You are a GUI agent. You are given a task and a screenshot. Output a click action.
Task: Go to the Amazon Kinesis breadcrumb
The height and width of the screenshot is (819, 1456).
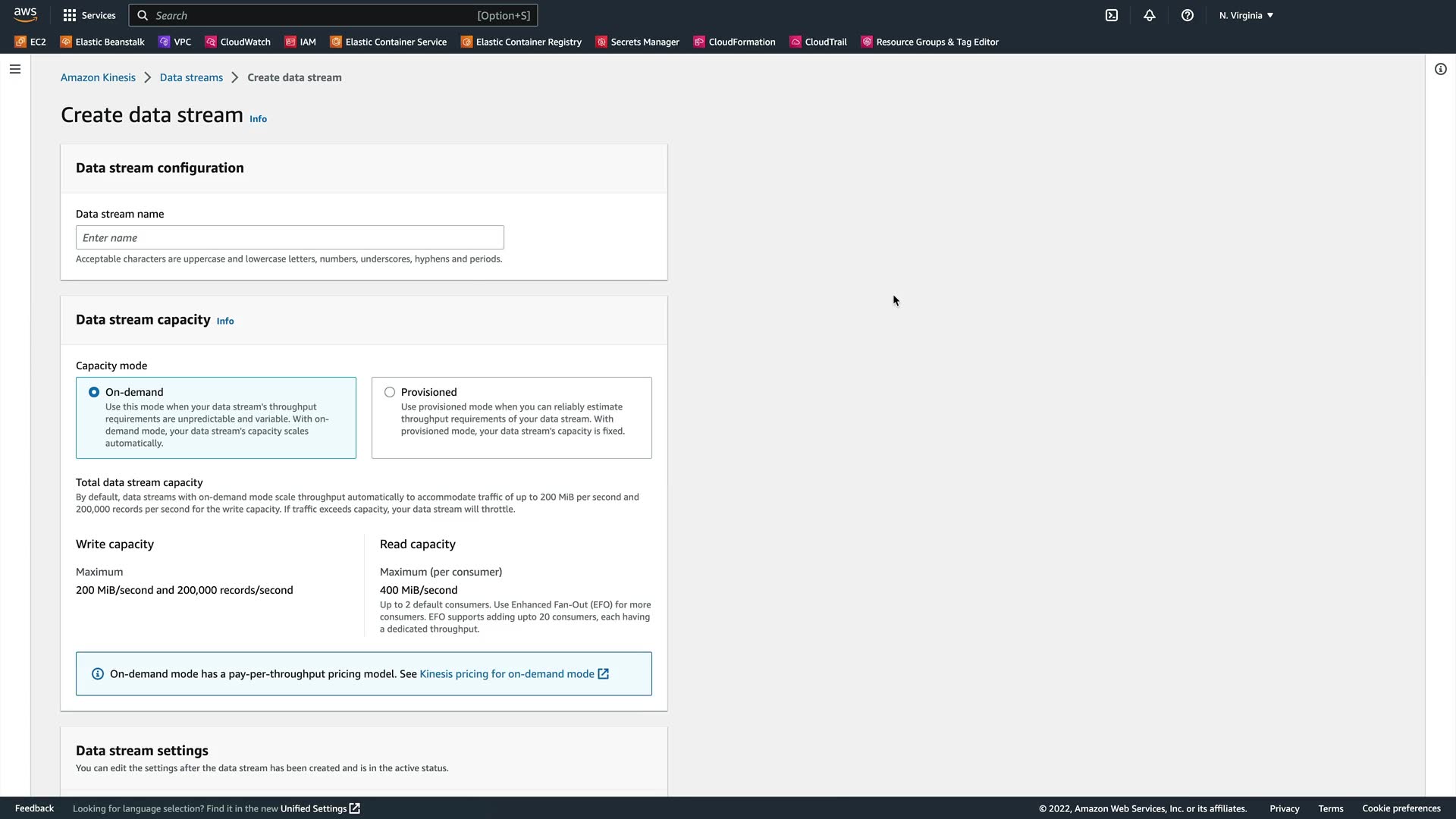point(98,77)
